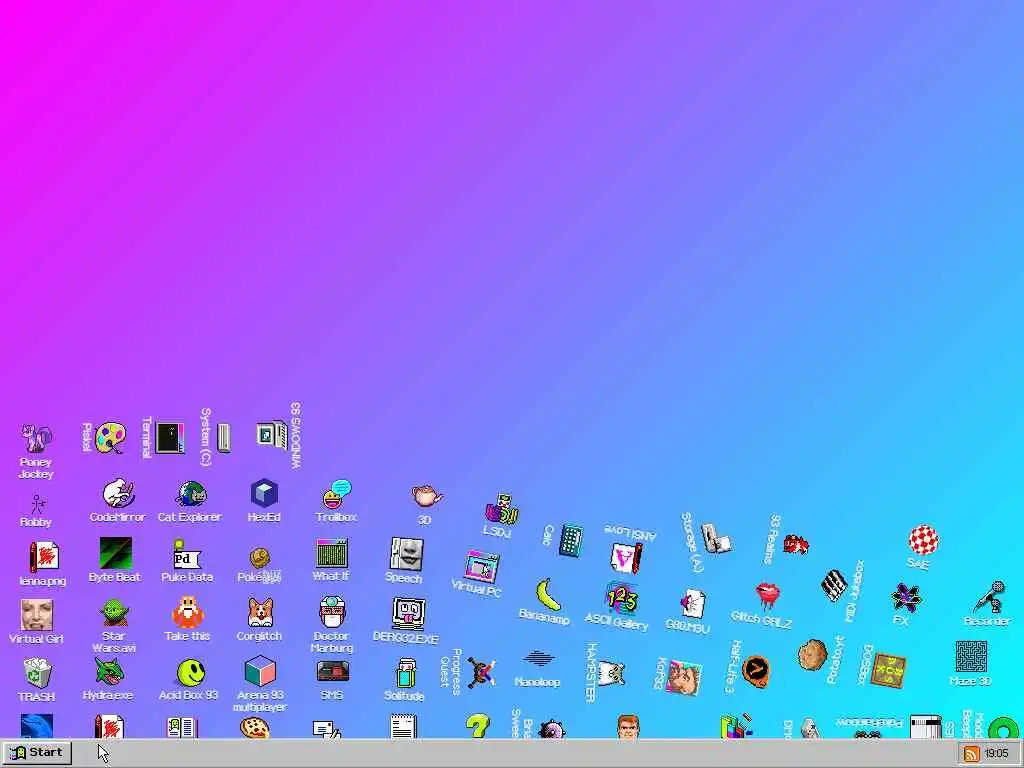Open the Windows 93 computer icon
Viewport: 1024px width, 768px height.
click(x=272, y=435)
